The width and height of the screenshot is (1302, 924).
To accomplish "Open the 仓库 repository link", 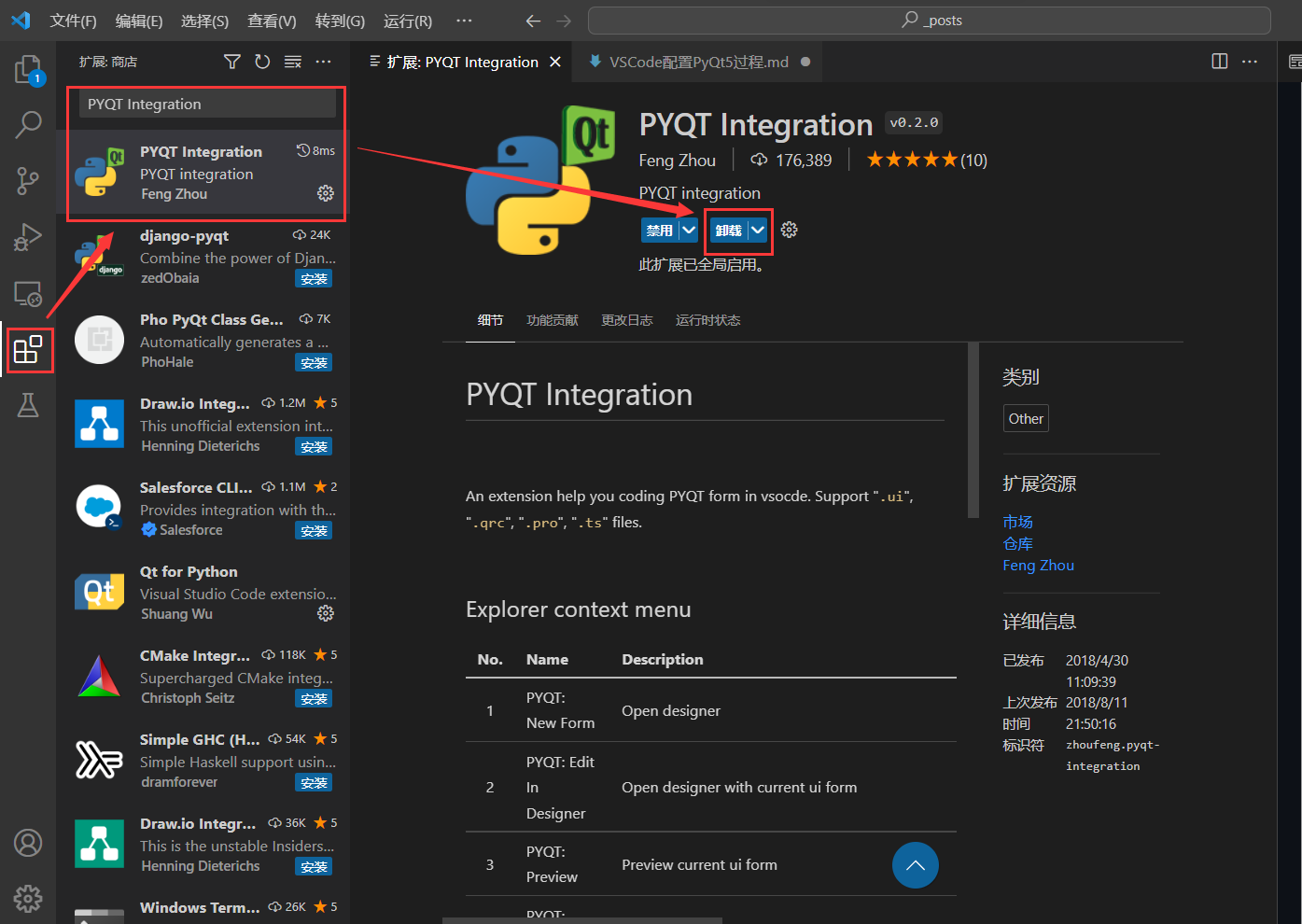I will coord(1017,543).
